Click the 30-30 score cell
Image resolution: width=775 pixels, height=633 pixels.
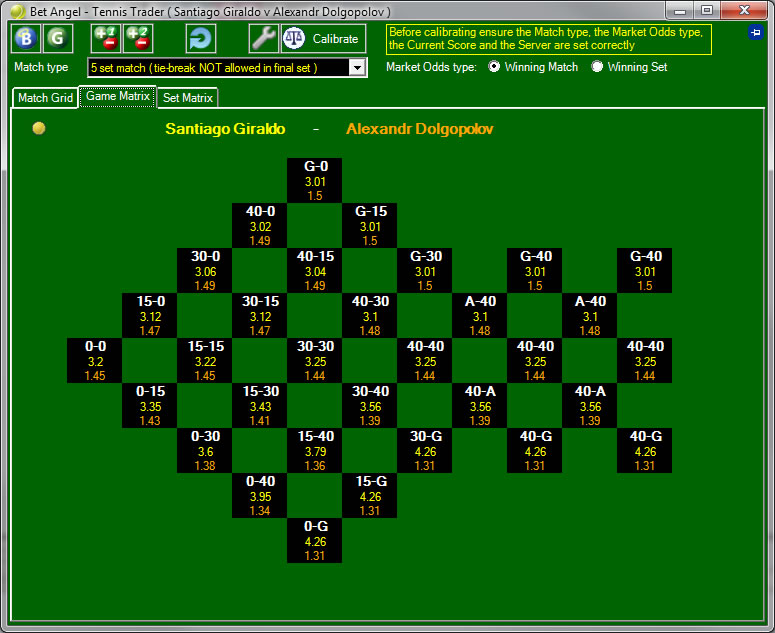tap(314, 360)
